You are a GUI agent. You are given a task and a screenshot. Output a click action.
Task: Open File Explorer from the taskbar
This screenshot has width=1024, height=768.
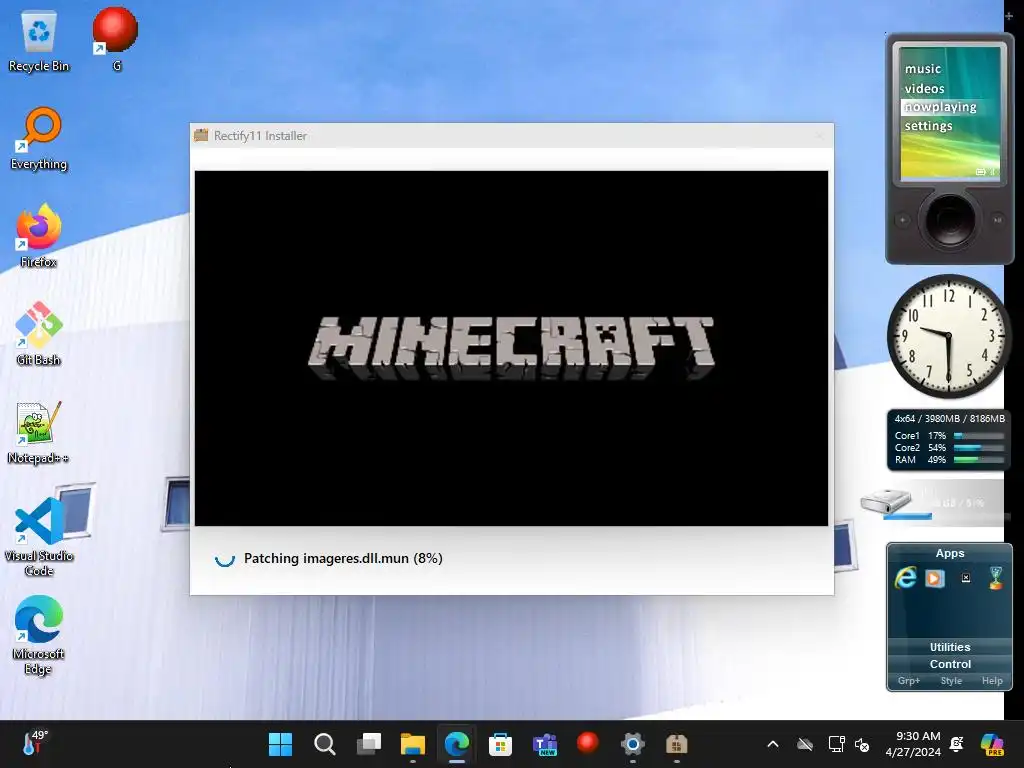tap(413, 744)
